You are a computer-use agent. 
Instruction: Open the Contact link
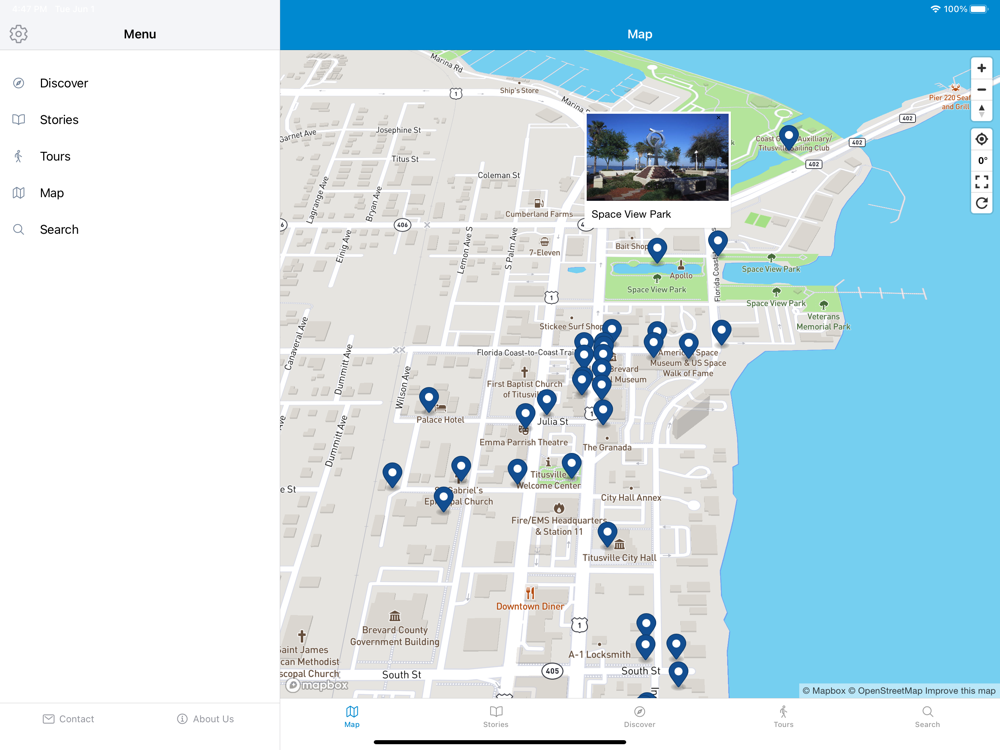pyautogui.click(x=68, y=719)
